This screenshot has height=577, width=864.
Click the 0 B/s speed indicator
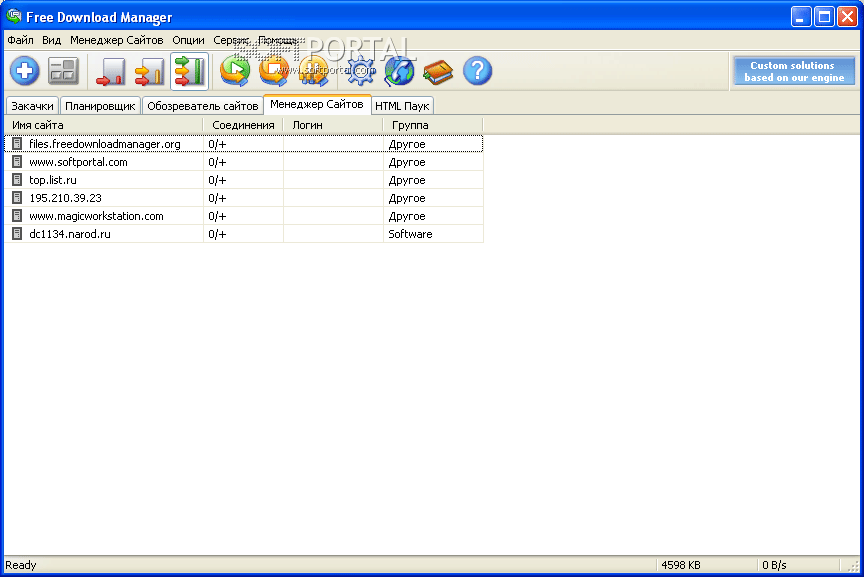pyautogui.click(x=774, y=565)
